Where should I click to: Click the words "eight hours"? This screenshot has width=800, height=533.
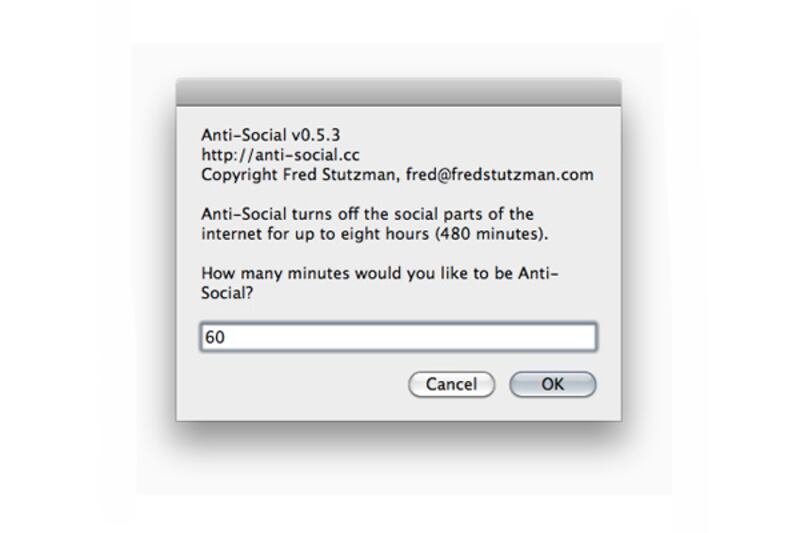[390, 234]
